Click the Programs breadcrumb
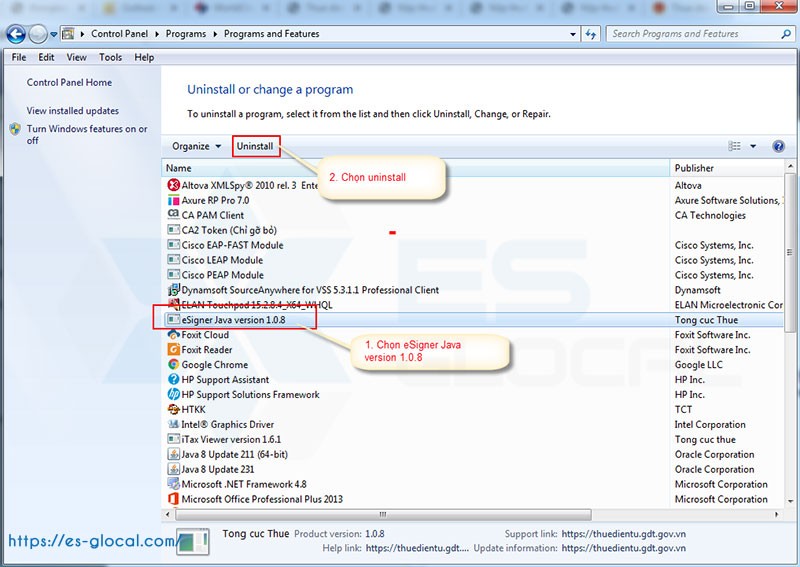This screenshot has width=800, height=567. 186,34
